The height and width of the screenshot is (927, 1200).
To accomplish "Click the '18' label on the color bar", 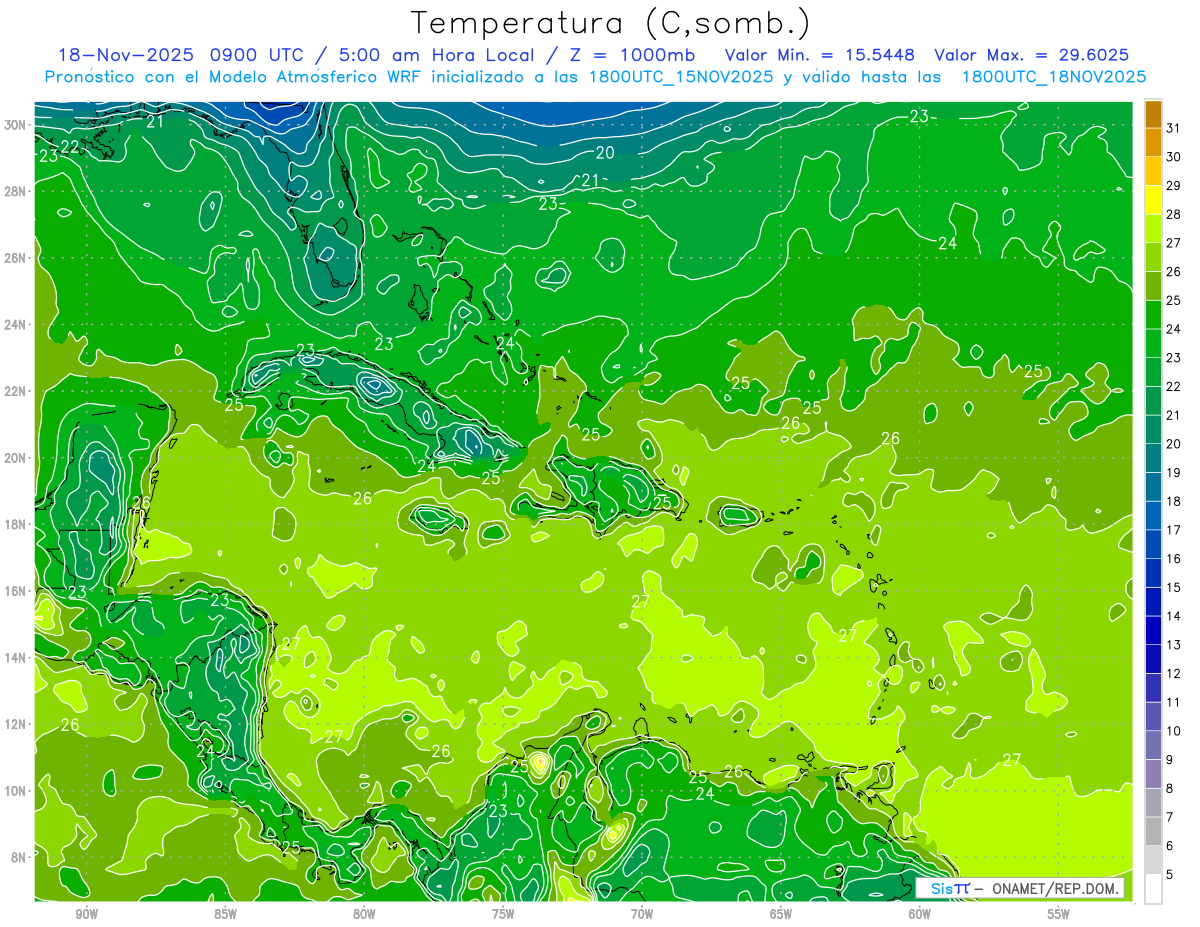I will click(x=1174, y=501).
